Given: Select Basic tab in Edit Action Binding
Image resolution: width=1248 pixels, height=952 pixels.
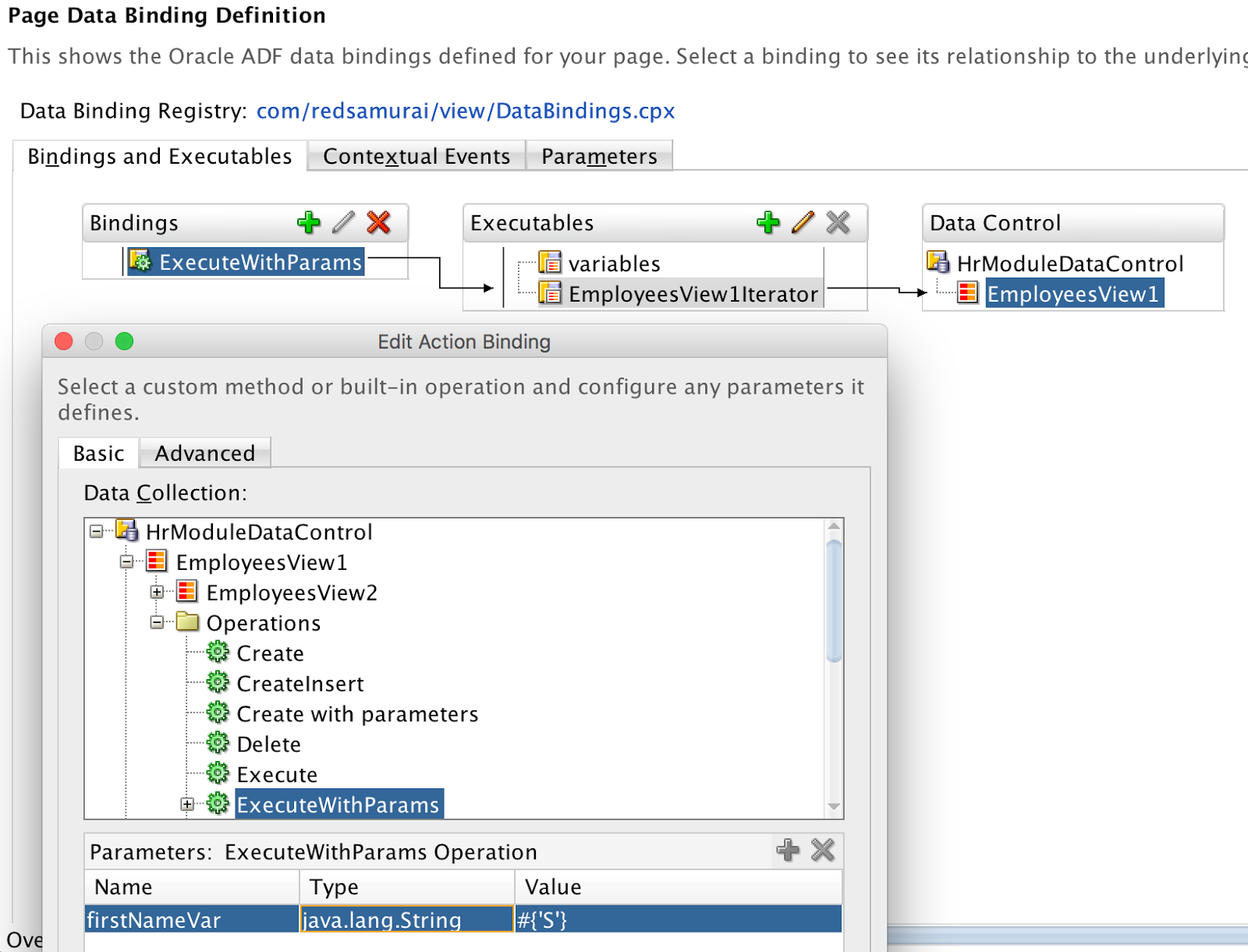Looking at the screenshot, I should (98, 453).
